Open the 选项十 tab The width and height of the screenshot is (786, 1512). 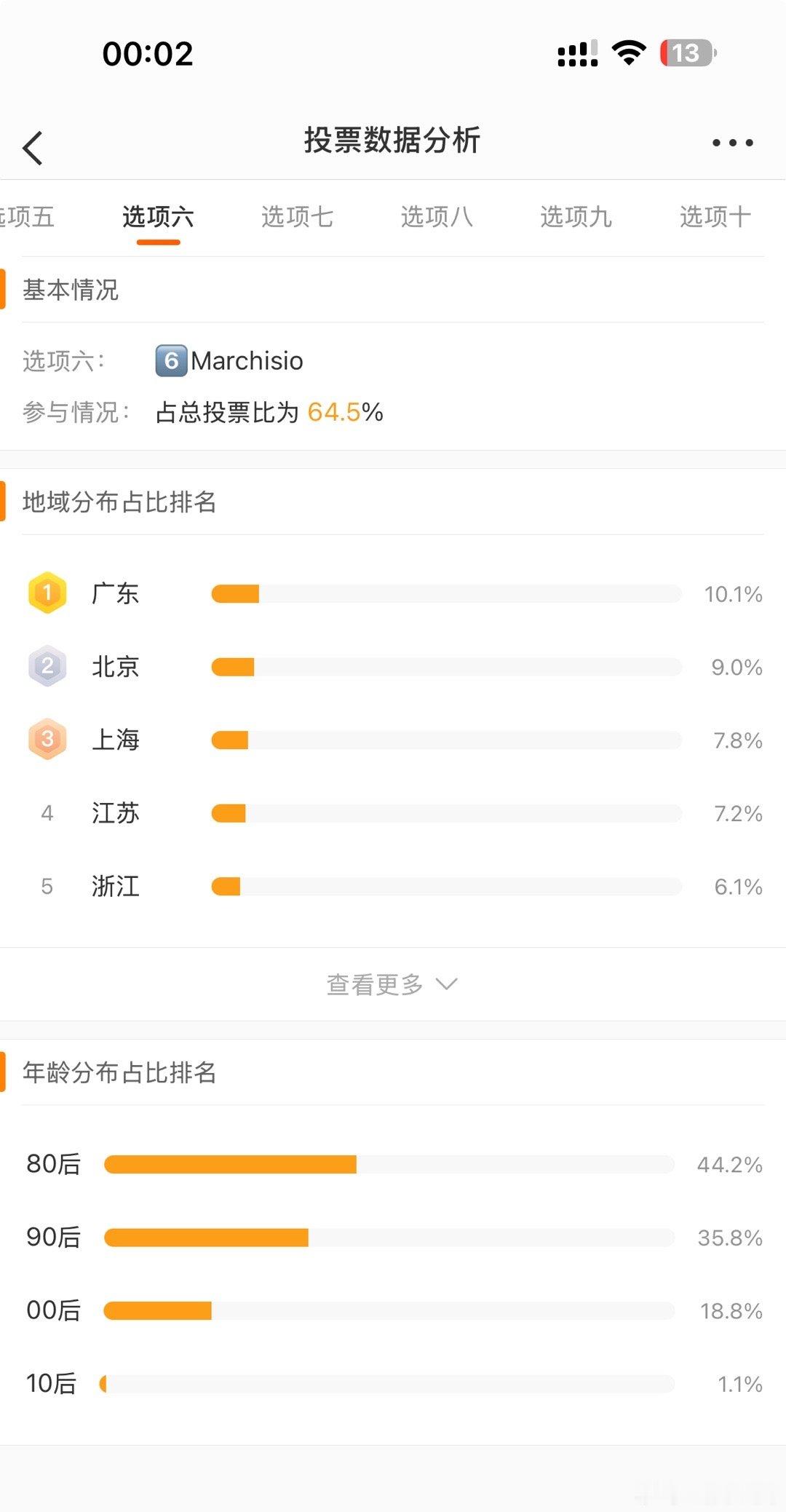tap(715, 217)
